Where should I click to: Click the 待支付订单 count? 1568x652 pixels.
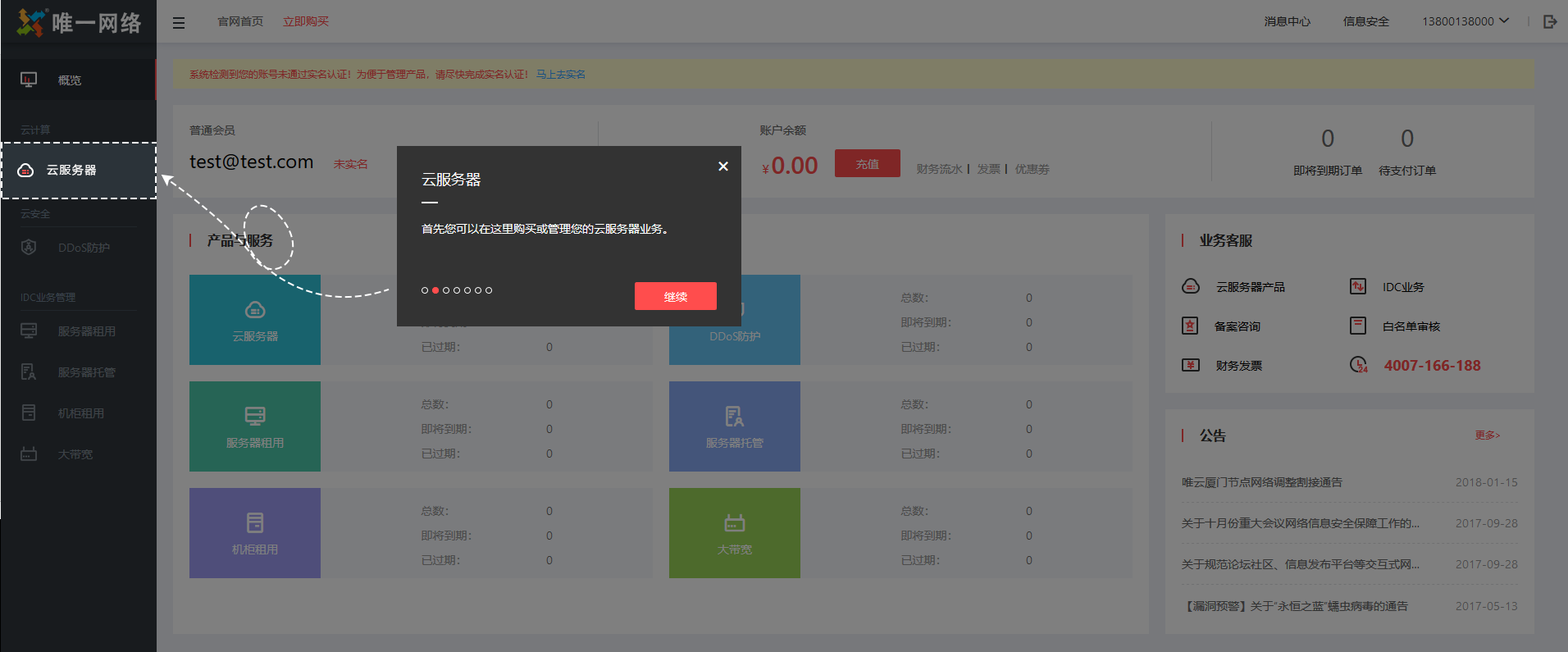tap(1407, 139)
